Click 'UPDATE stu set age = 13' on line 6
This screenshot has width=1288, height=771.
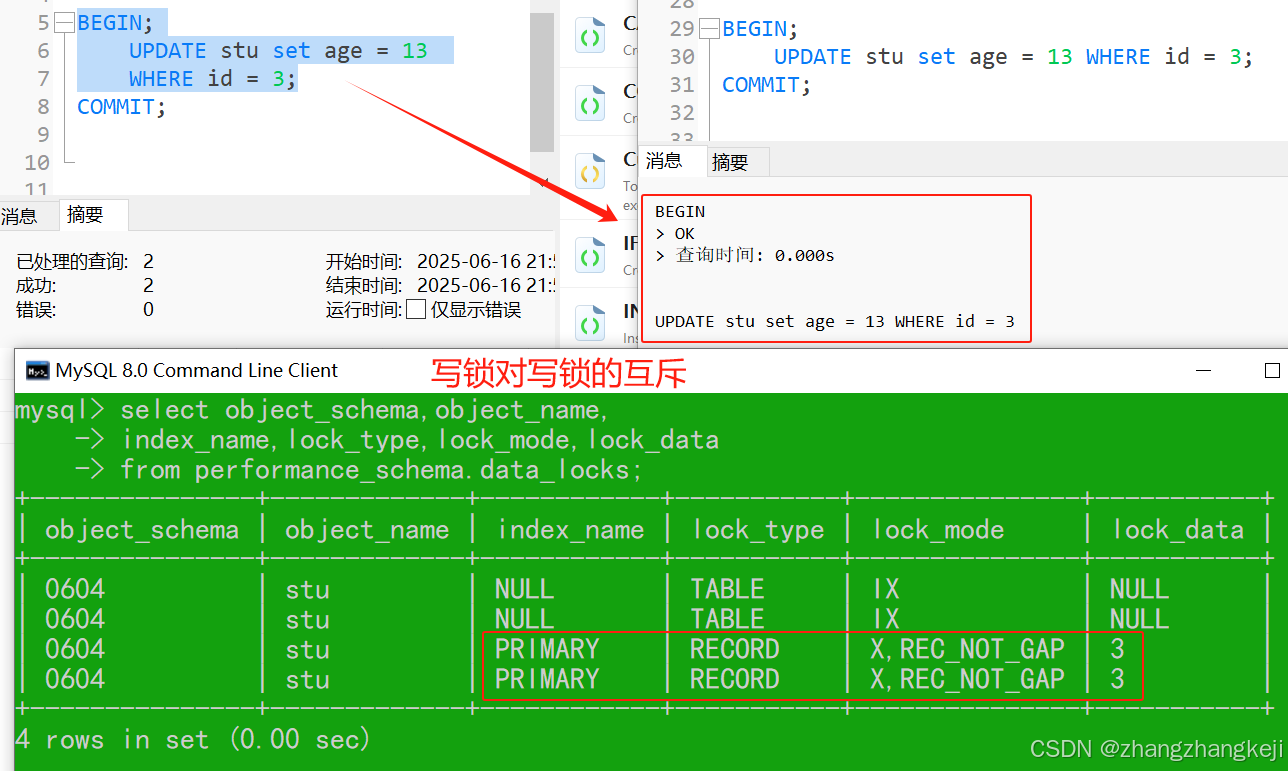click(278, 51)
